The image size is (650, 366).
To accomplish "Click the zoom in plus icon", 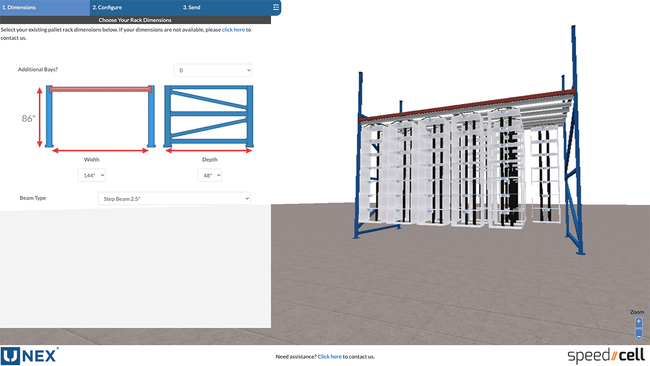I will [638, 322].
